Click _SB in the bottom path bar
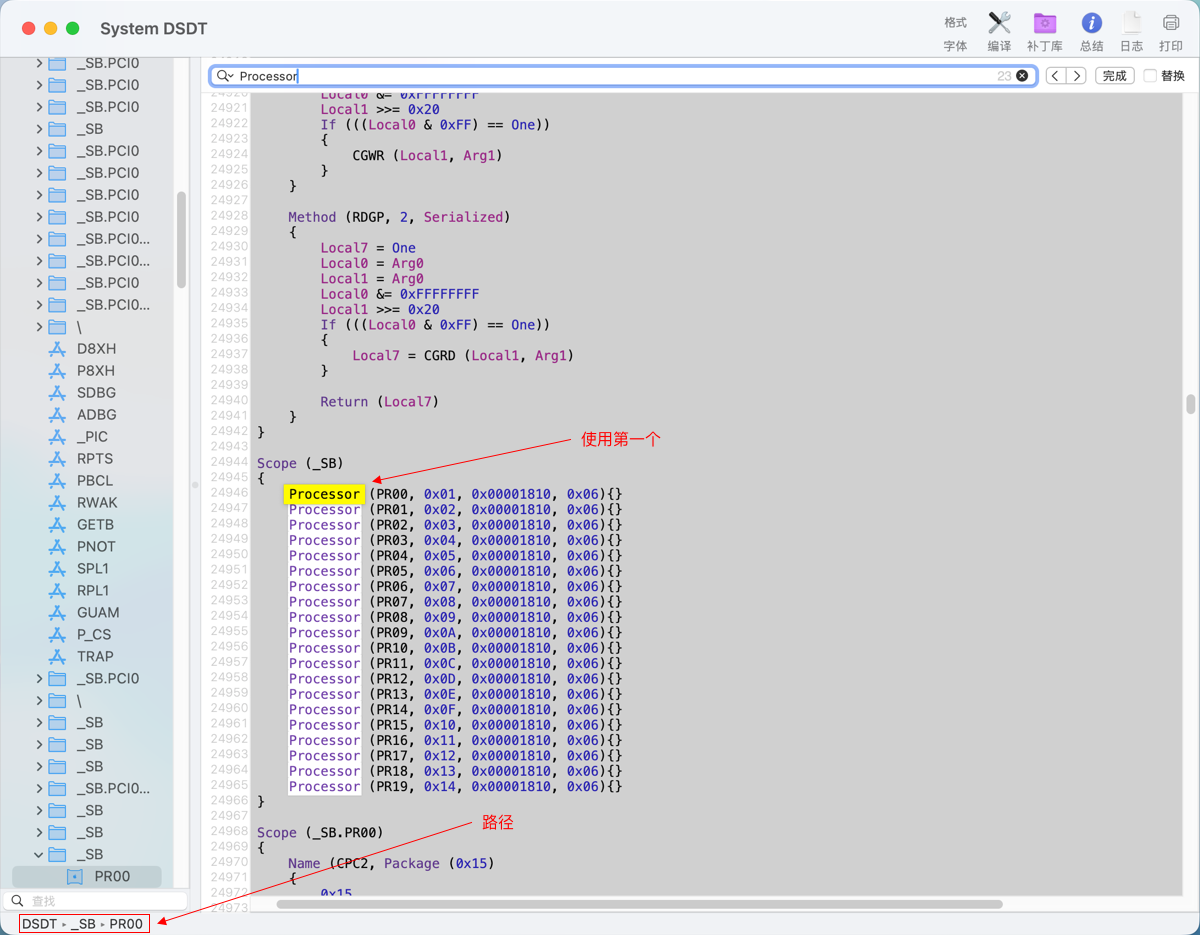This screenshot has width=1200, height=935. click(86, 924)
